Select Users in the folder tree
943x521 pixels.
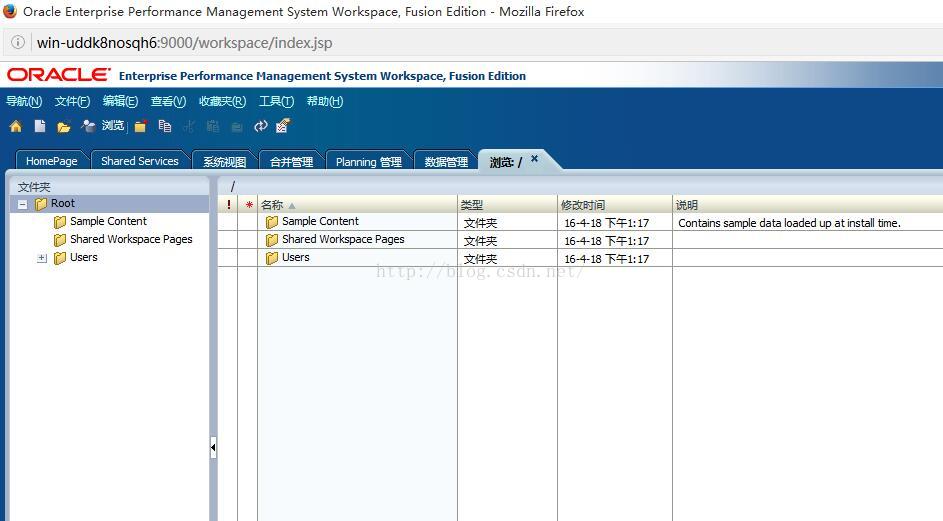coord(84,257)
